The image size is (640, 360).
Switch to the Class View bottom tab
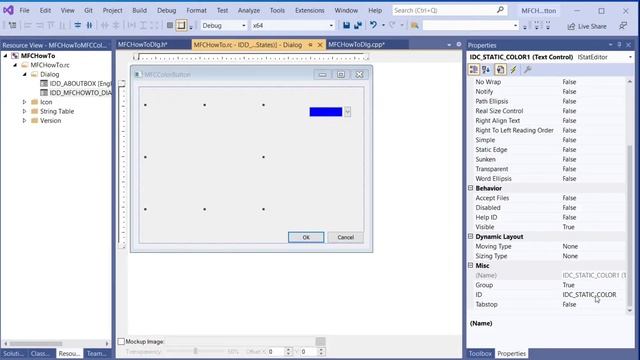click(41, 354)
